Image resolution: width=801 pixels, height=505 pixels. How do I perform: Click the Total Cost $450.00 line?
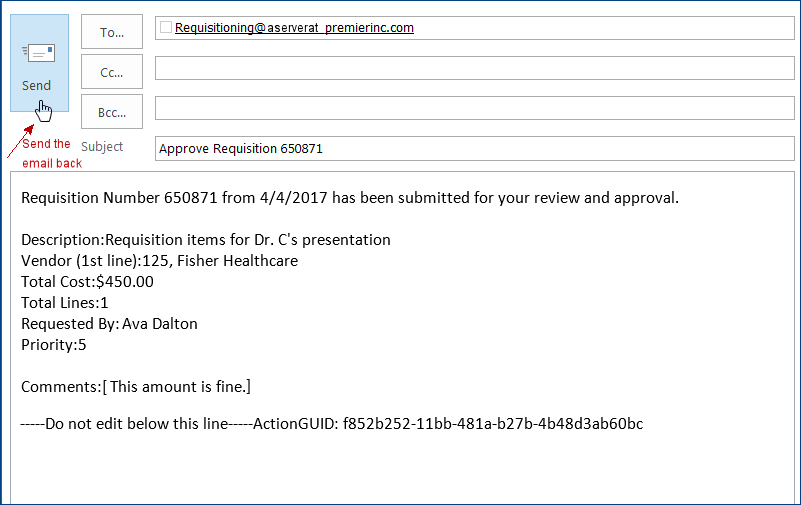87,282
